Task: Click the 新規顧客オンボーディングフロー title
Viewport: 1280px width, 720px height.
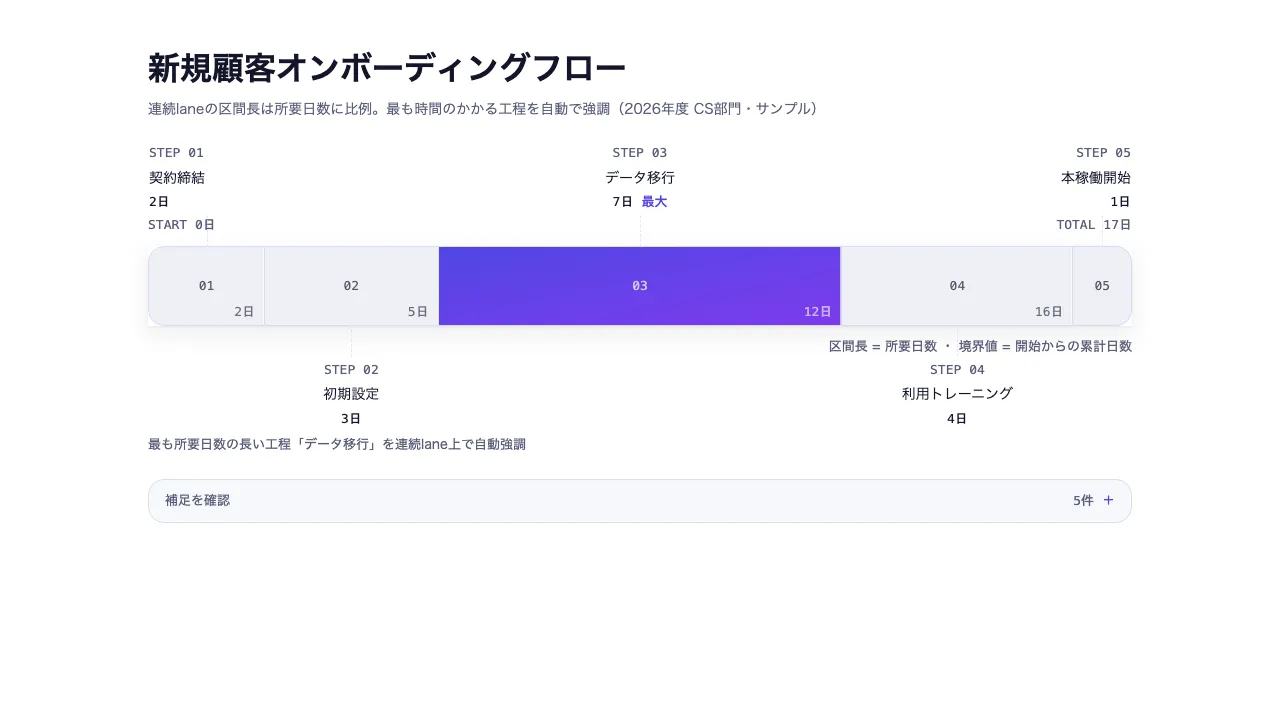Action: click(x=387, y=68)
